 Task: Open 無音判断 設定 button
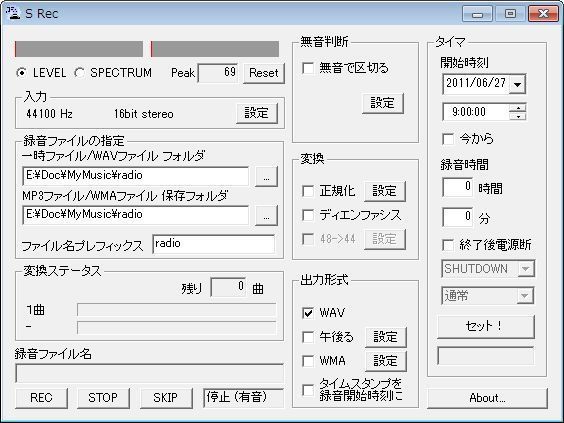click(383, 103)
